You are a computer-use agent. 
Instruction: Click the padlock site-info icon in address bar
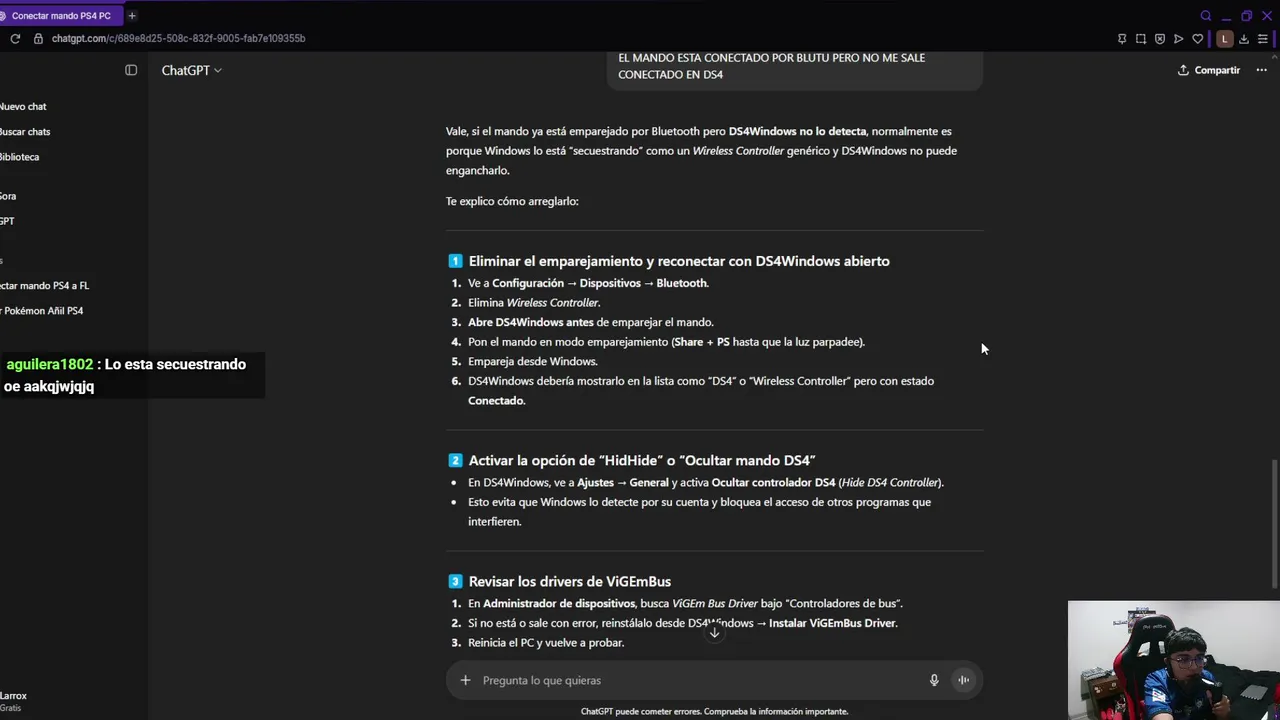[38, 38]
